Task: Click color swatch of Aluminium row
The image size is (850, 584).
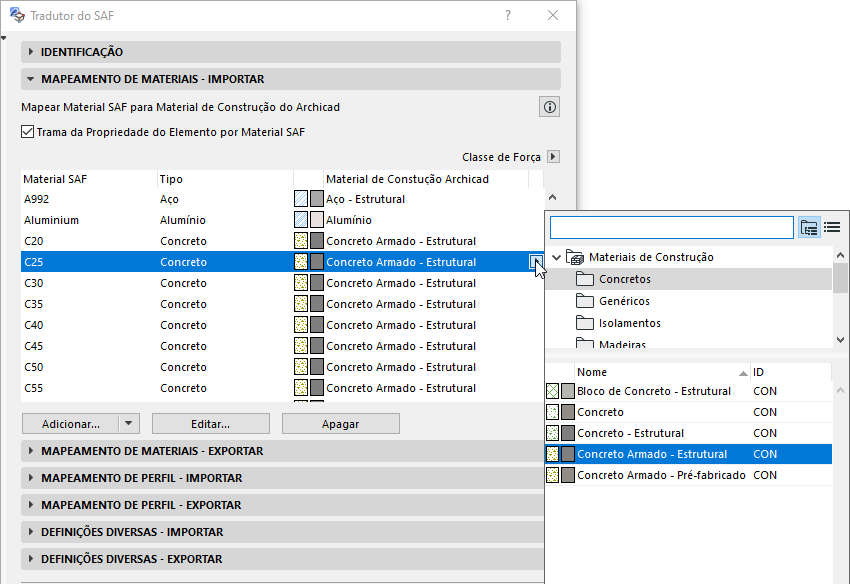Action: (x=317, y=220)
